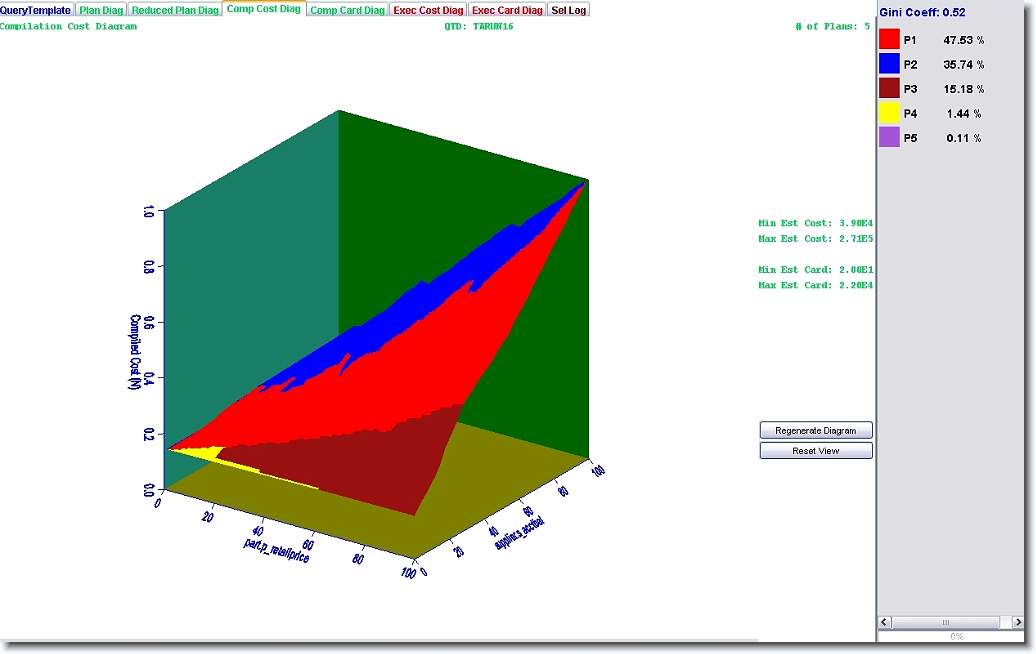Viewport: 1036px width, 654px height.
Task: View the Sel Log tab
Action: click(x=570, y=10)
